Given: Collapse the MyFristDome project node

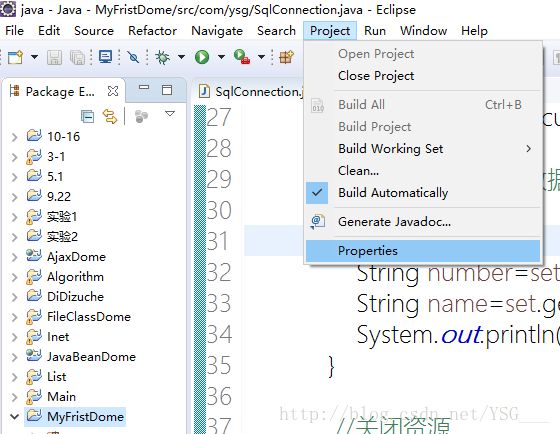Looking at the screenshot, I should [x=14, y=416].
